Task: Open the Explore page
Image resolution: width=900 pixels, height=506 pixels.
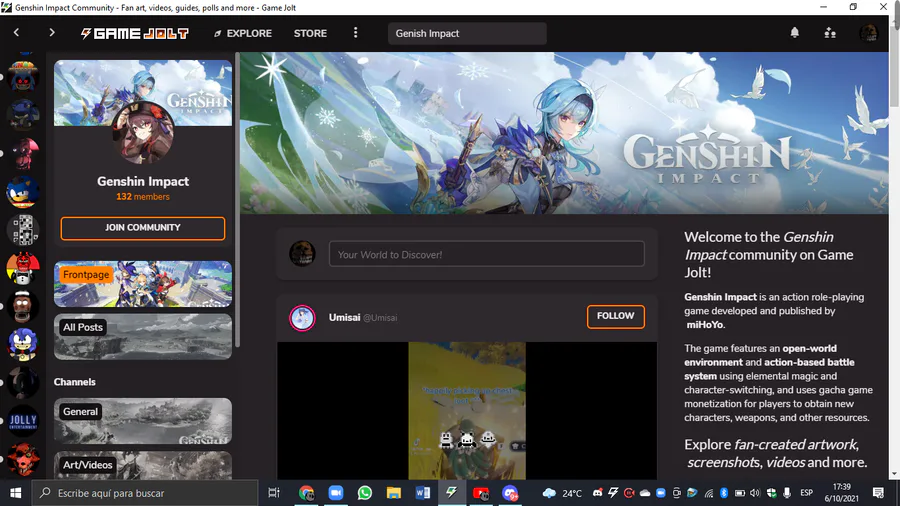Action: pos(243,33)
